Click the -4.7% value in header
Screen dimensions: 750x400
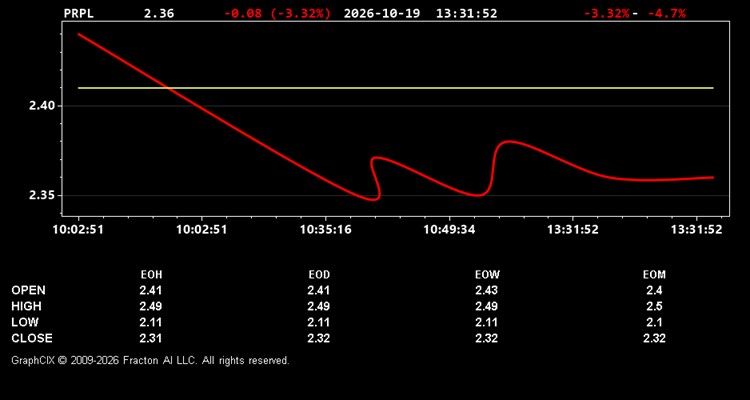(x=666, y=13)
